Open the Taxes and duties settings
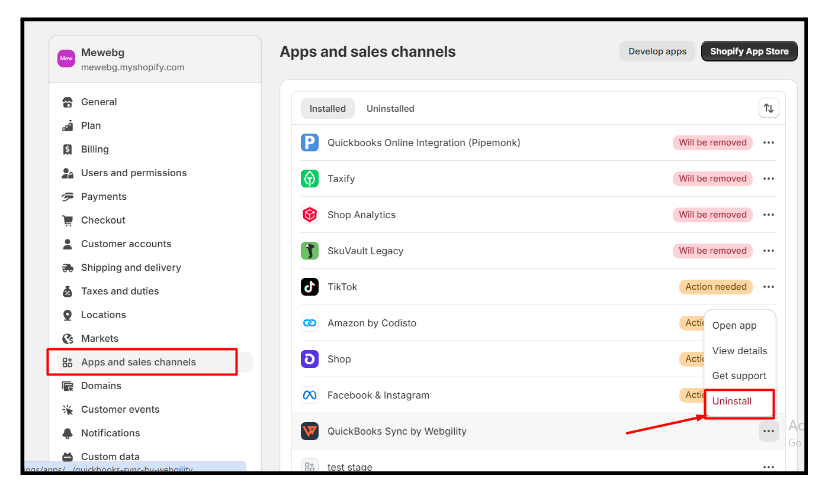Viewport: 824px width, 492px height. pos(120,291)
